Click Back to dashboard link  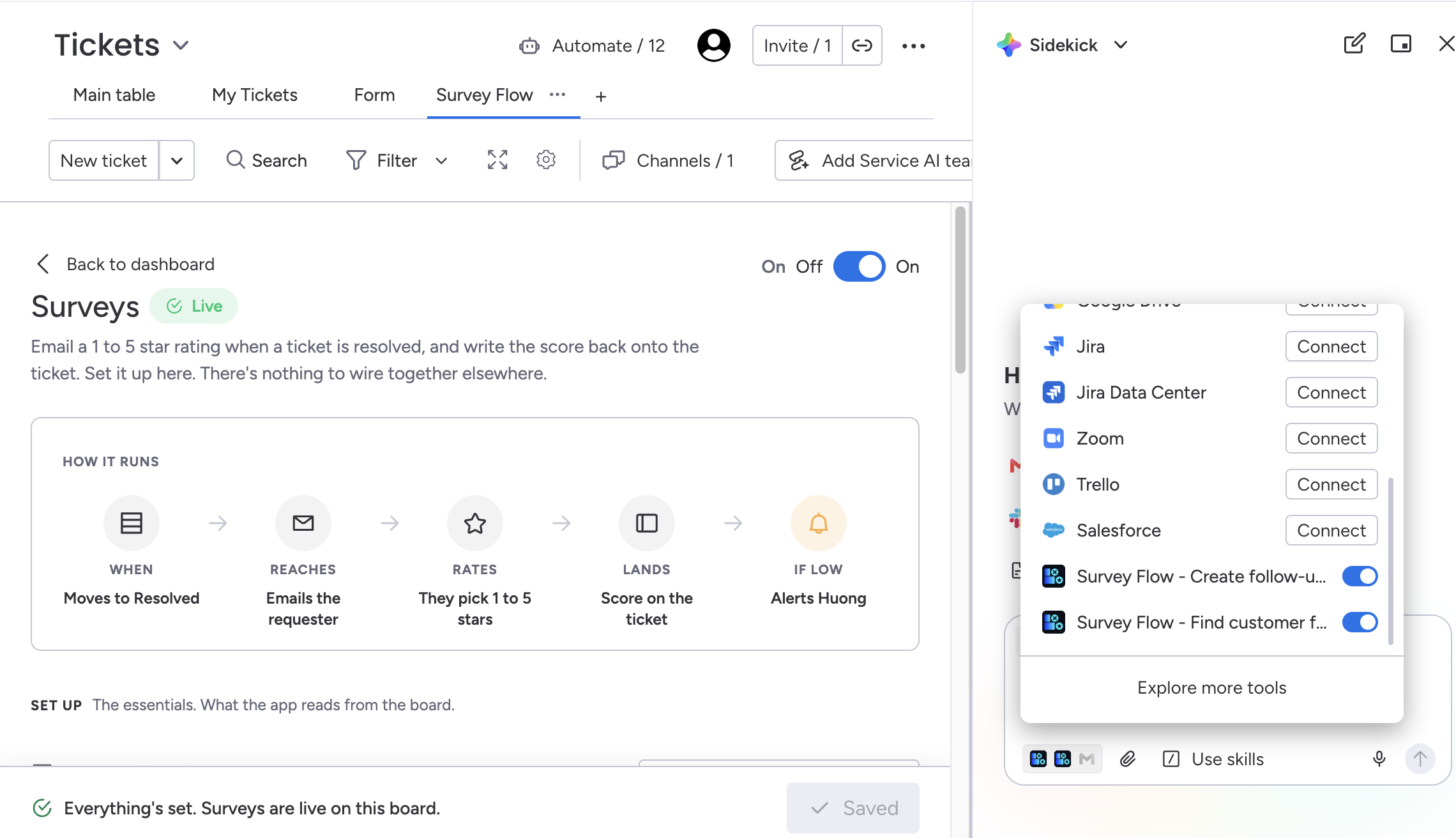click(x=125, y=264)
